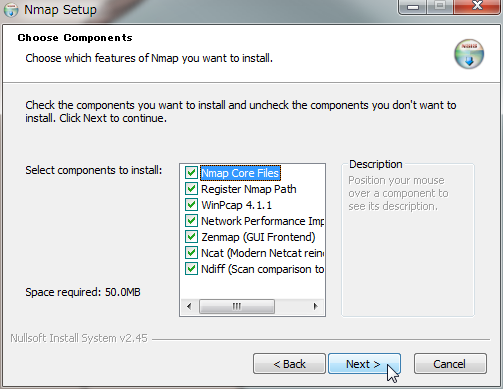
Task: Toggle the Register Nmap Path checkbox
Action: click(191, 189)
